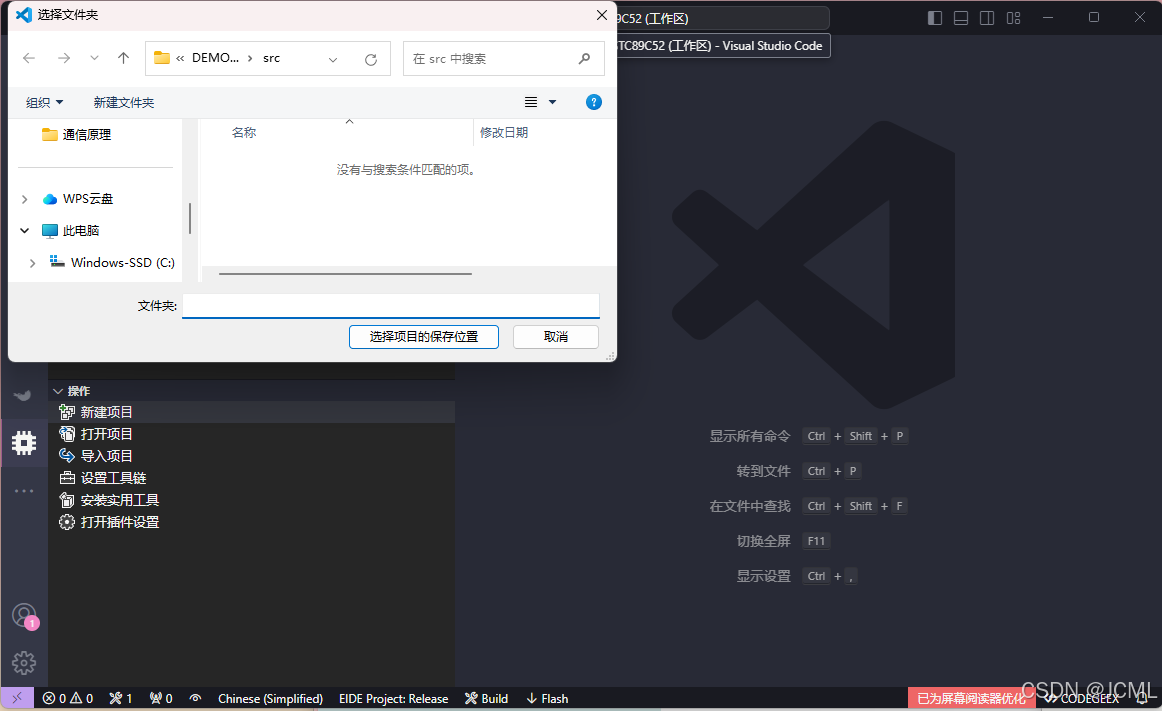This screenshot has width=1162, height=711.
Task: Expand the Windows-SSD (C:) drive node
Action: coord(32,262)
